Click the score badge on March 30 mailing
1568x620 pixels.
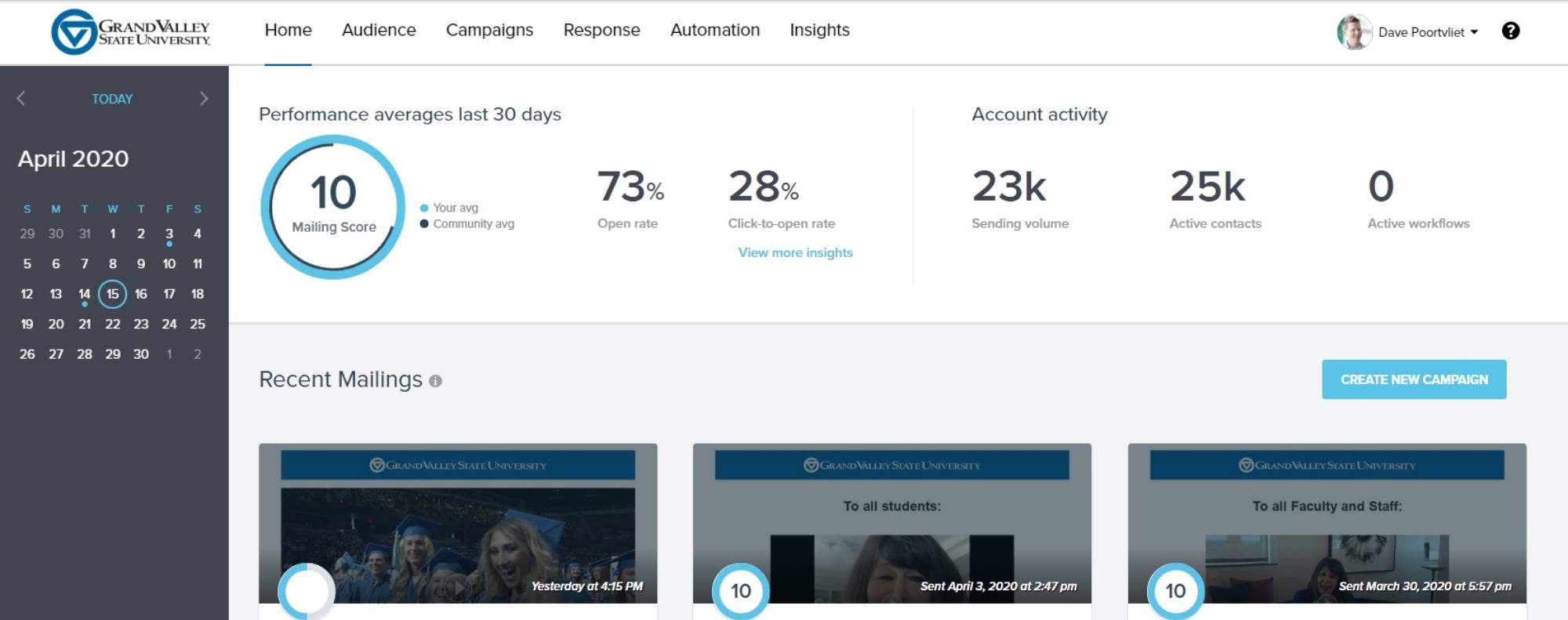tap(1175, 591)
